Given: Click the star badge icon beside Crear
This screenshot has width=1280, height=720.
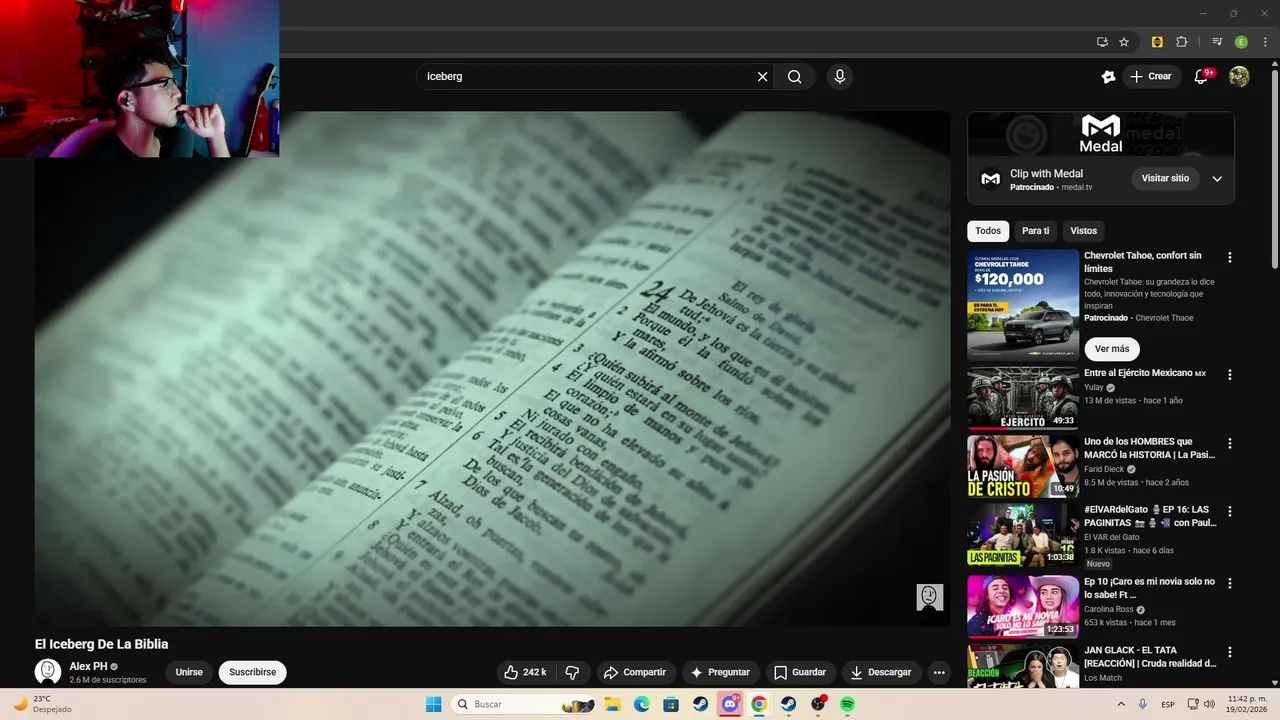Looking at the screenshot, I should click(1108, 76).
